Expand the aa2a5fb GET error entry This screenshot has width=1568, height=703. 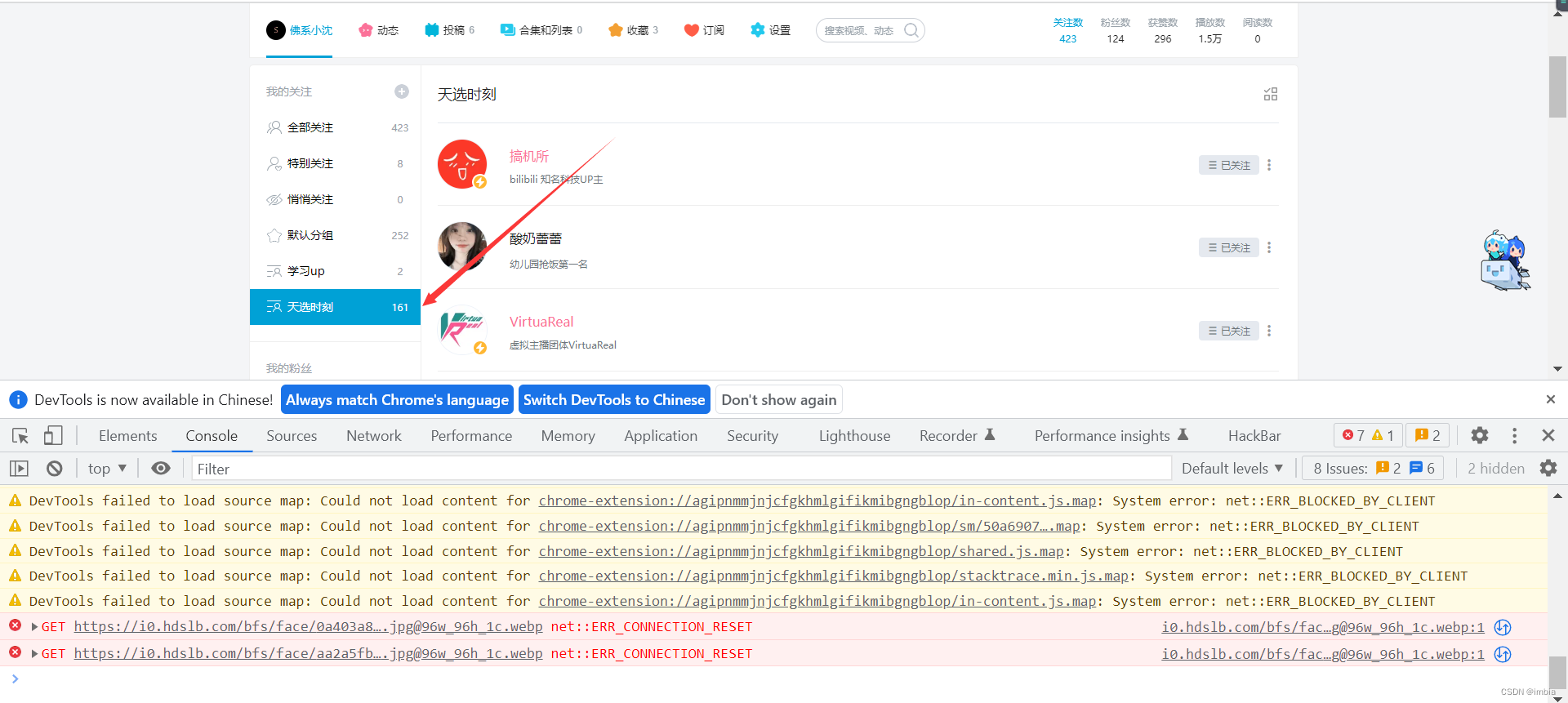[34, 654]
